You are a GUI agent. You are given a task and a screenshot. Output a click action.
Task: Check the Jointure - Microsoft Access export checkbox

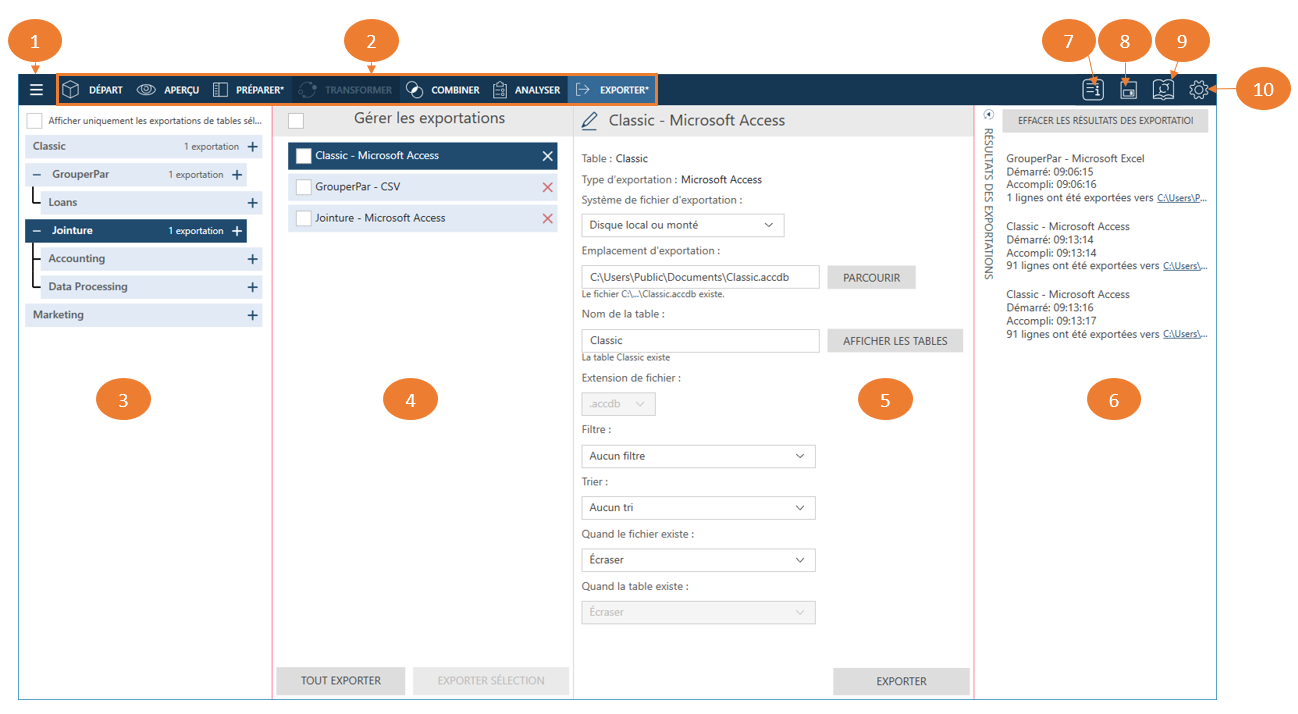pyautogui.click(x=304, y=218)
